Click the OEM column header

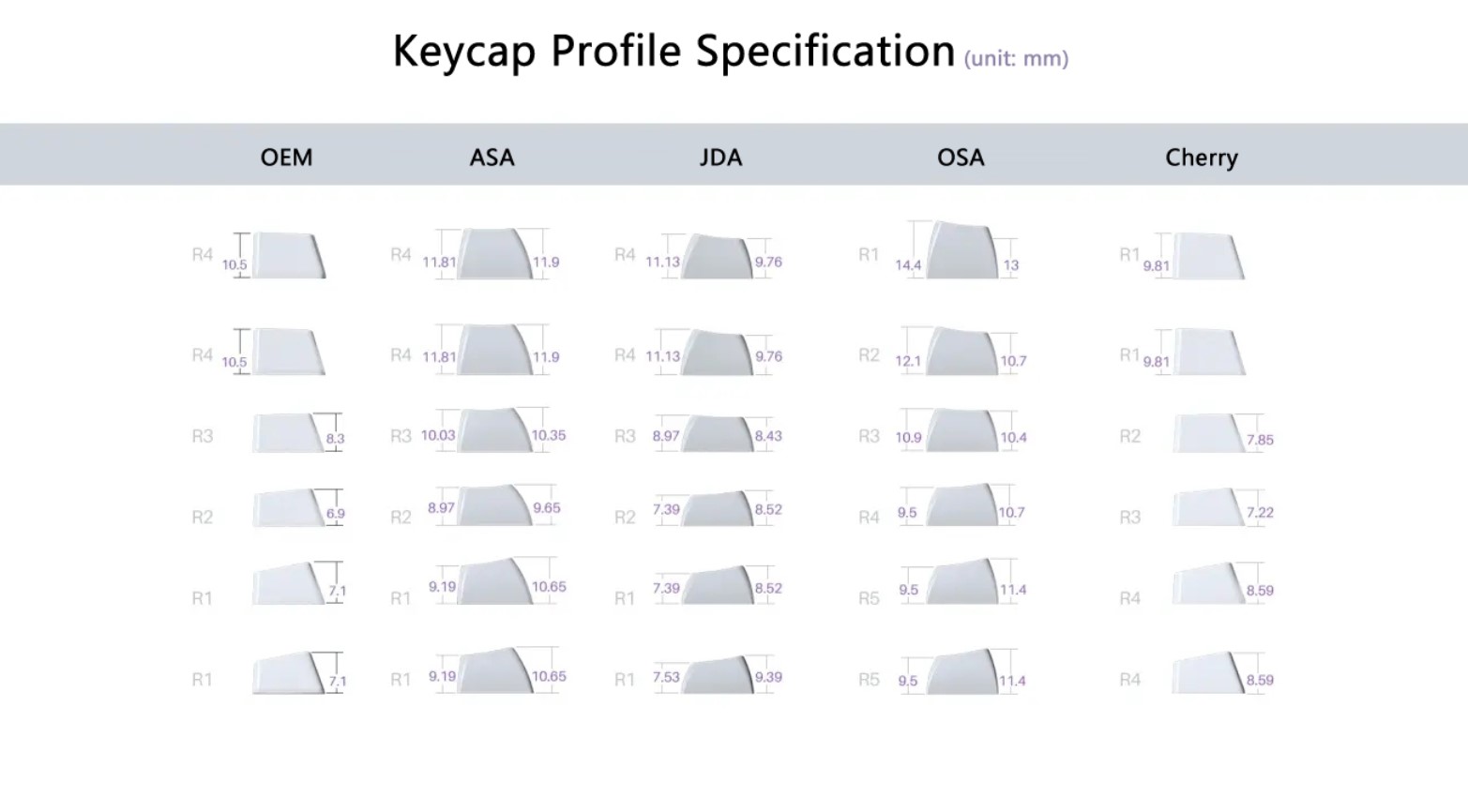pyautogui.click(x=286, y=157)
